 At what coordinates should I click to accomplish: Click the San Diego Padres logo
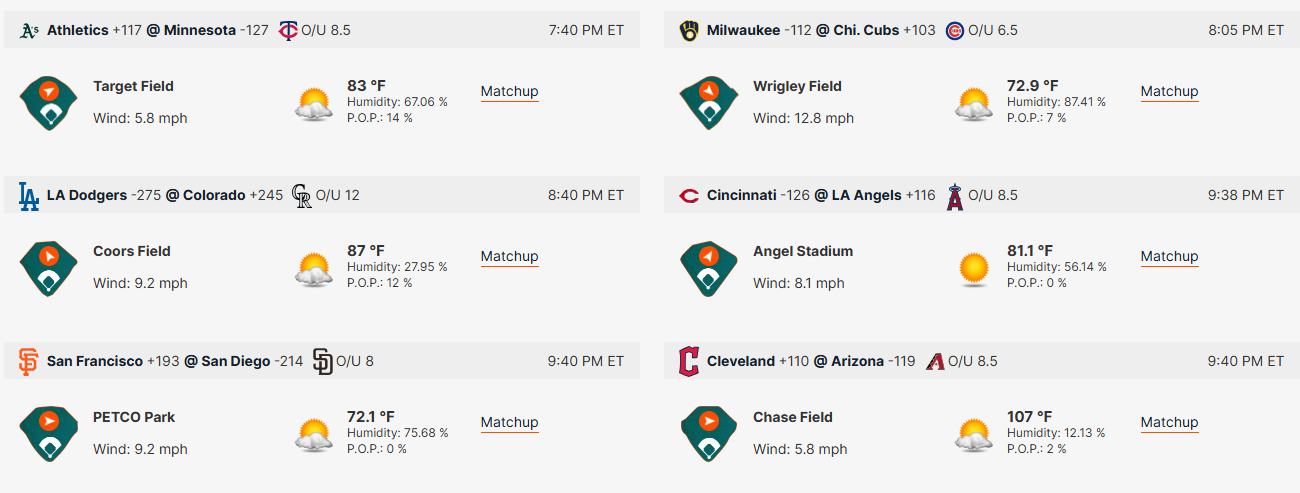click(x=322, y=361)
